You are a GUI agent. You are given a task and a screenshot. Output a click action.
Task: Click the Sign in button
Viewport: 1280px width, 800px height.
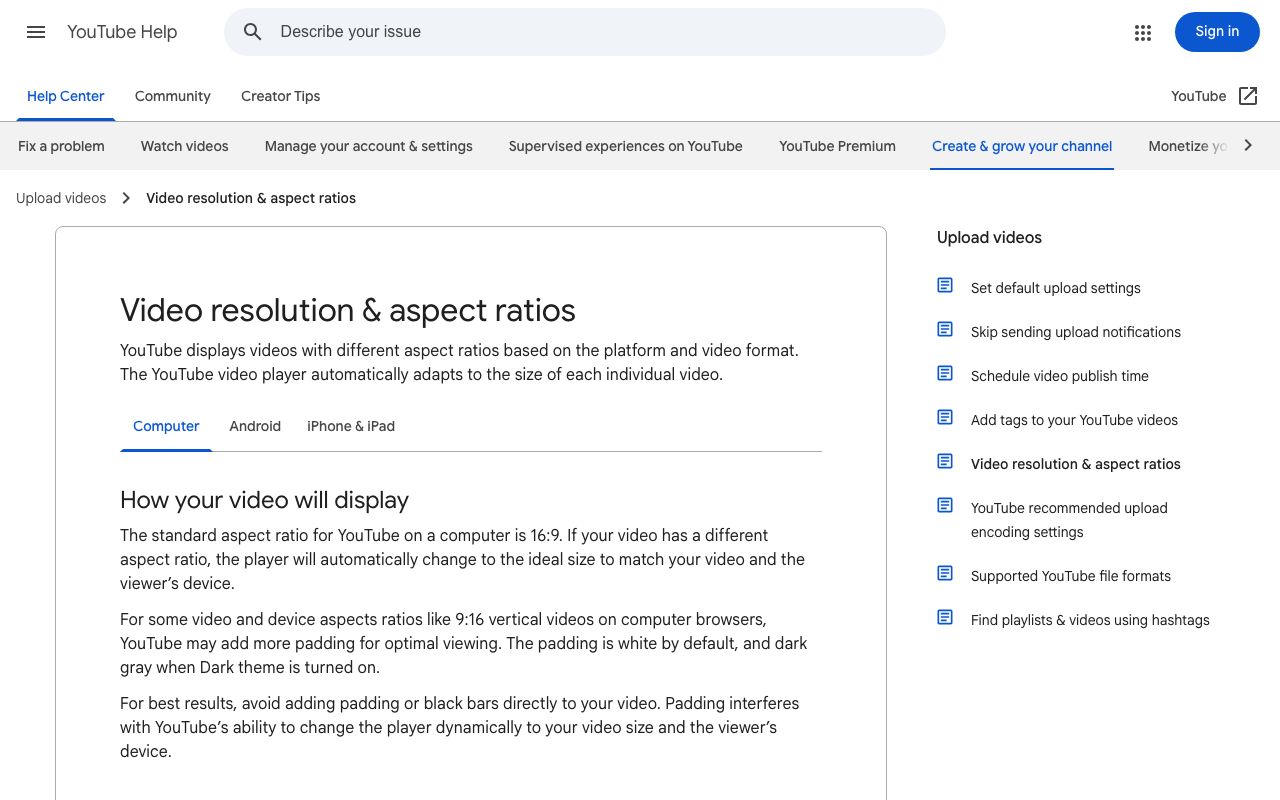(1217, 32)
